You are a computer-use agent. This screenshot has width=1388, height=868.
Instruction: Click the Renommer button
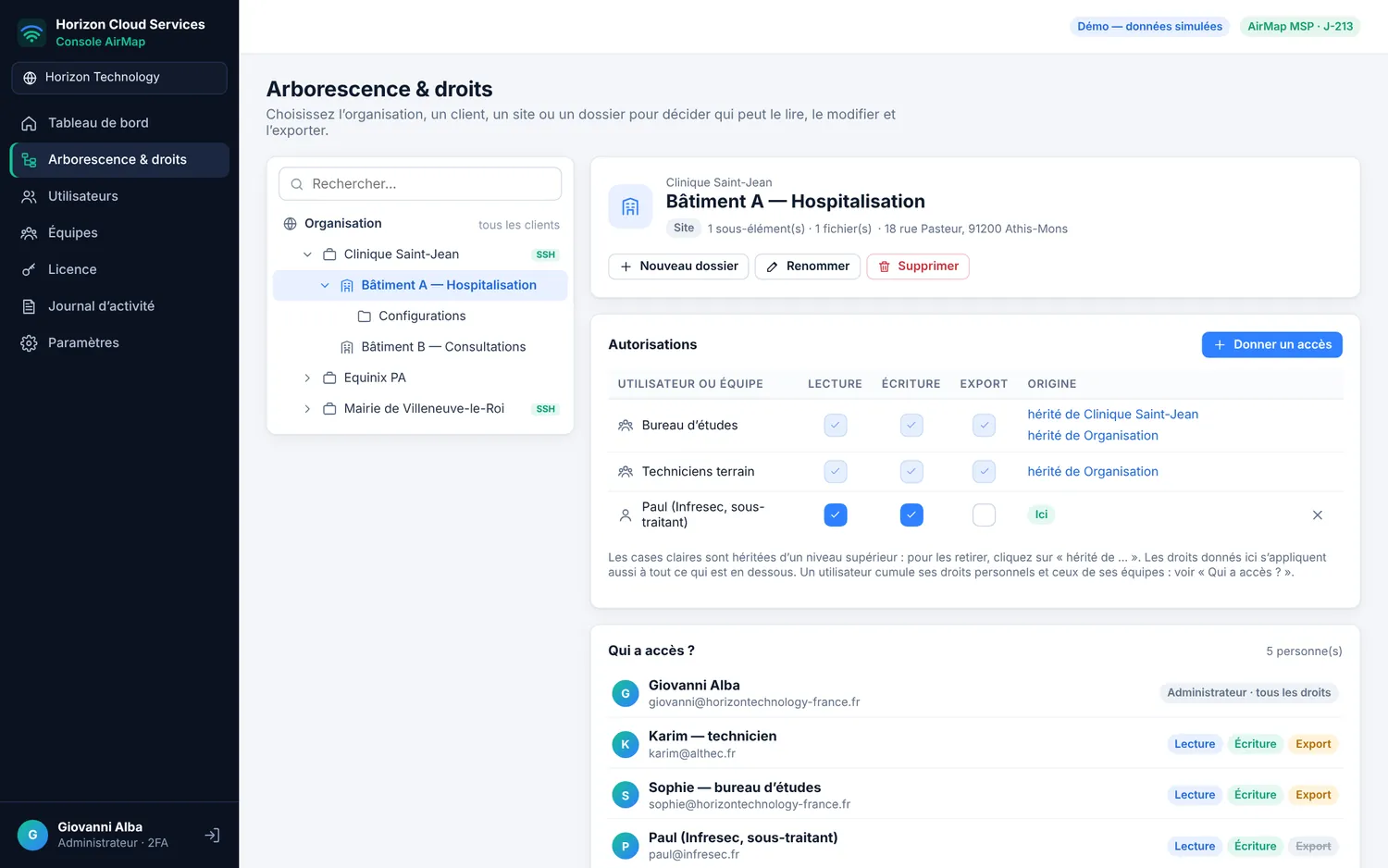[x=808, y=267]
